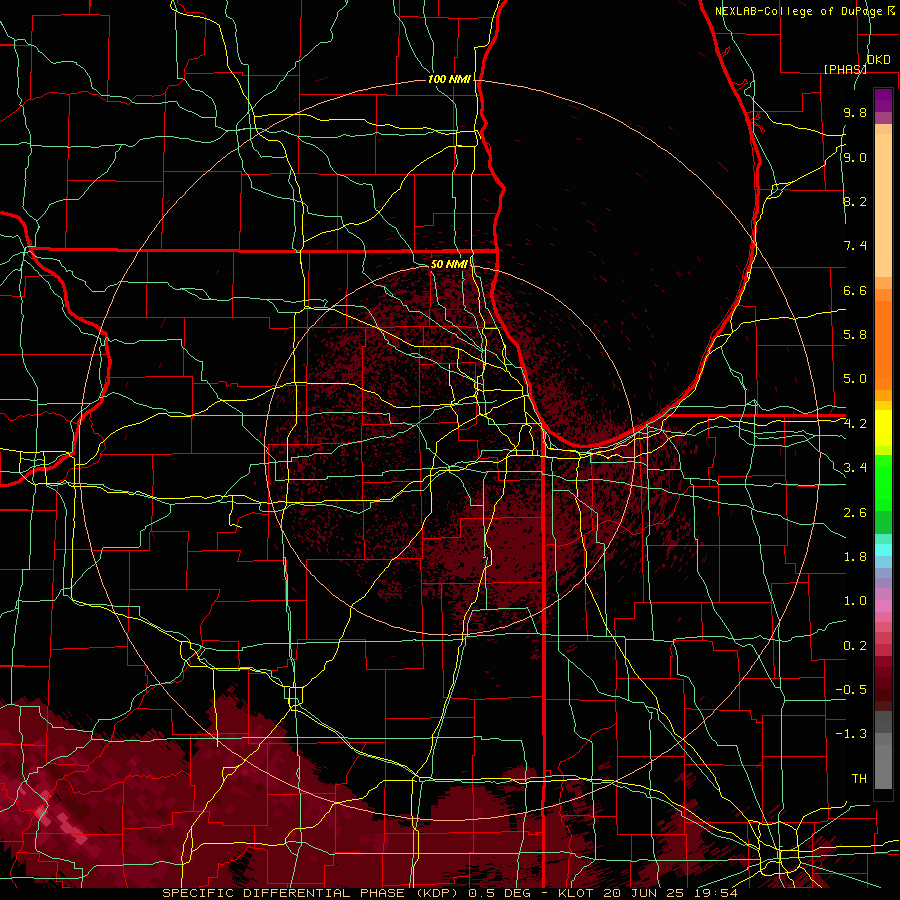Viewport: 900px width, 900px height.
Task: Click the -0.5 value on the color scale
Action: click(x=851, y=690)
